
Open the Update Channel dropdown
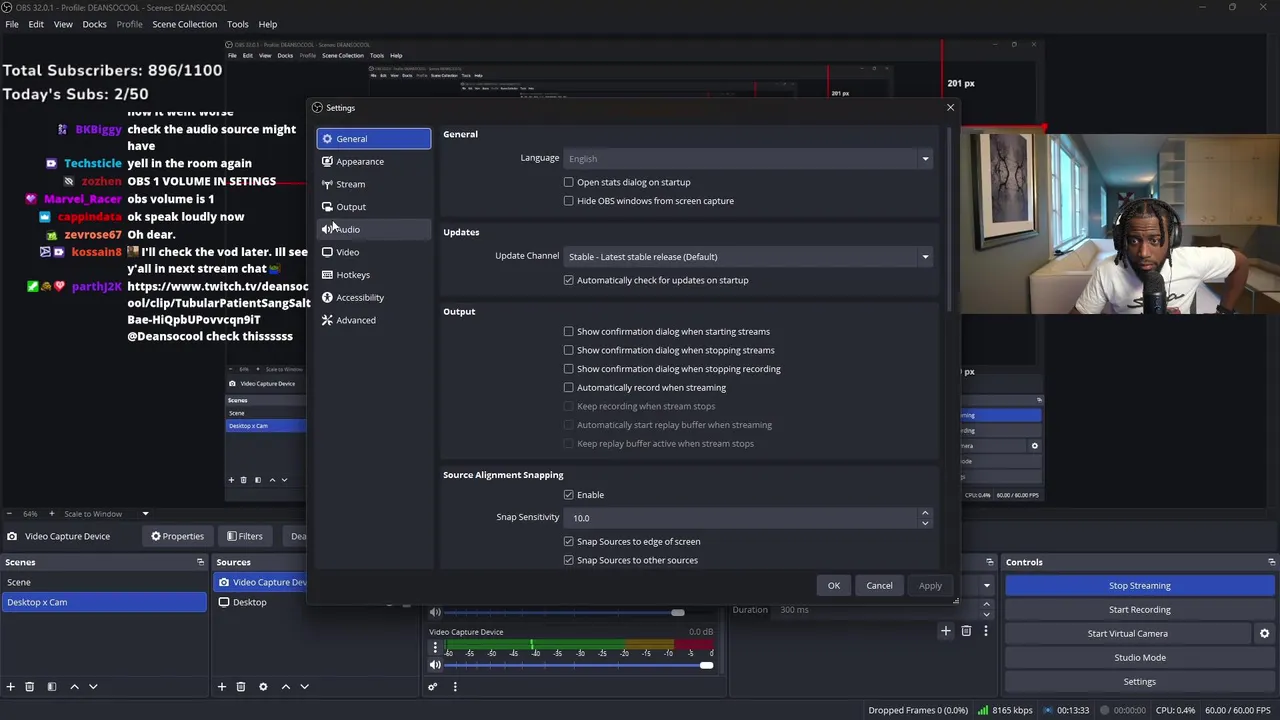click(x=749, y=256)
